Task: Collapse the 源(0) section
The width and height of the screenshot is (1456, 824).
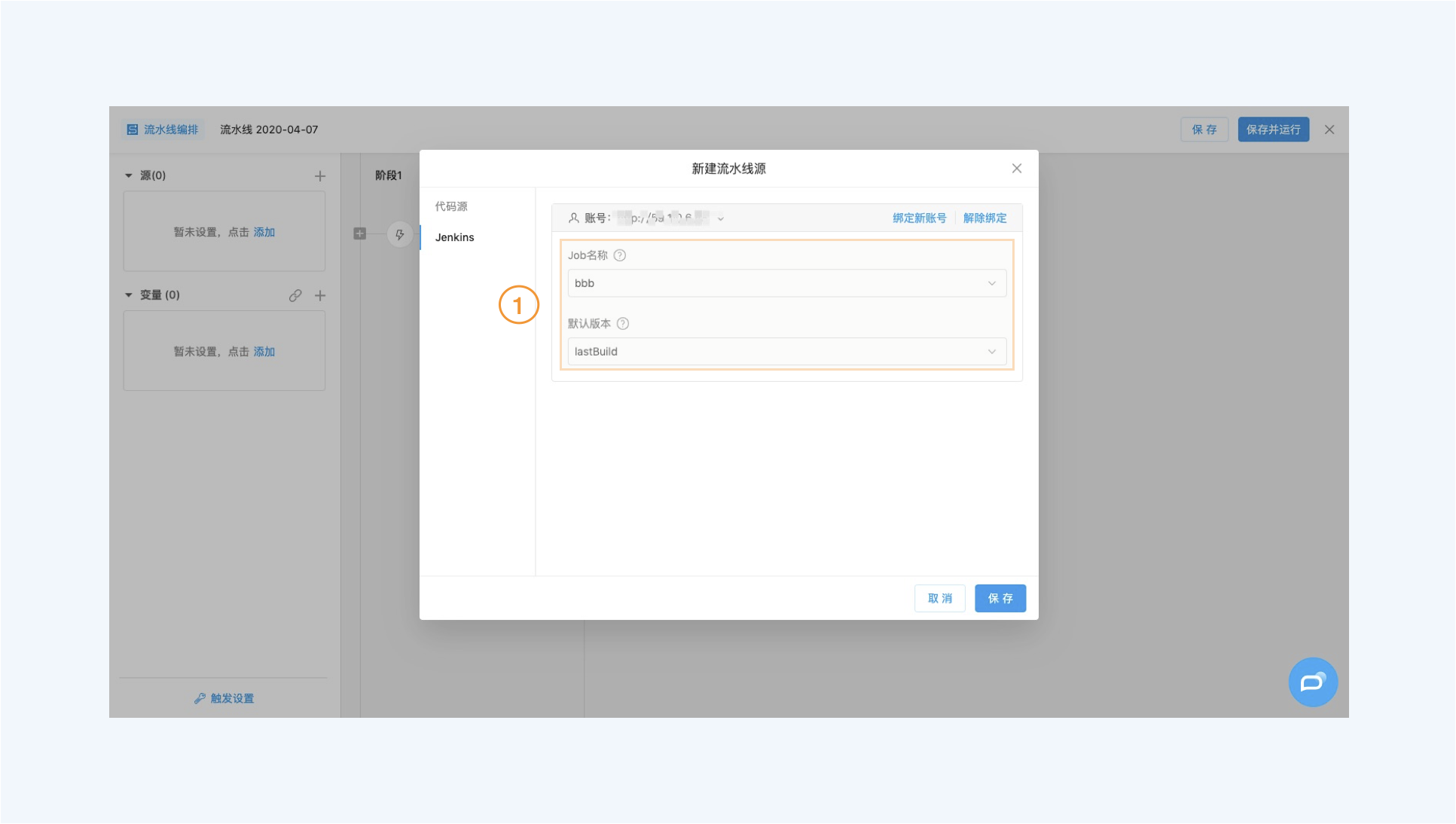Action: [129, 175]
